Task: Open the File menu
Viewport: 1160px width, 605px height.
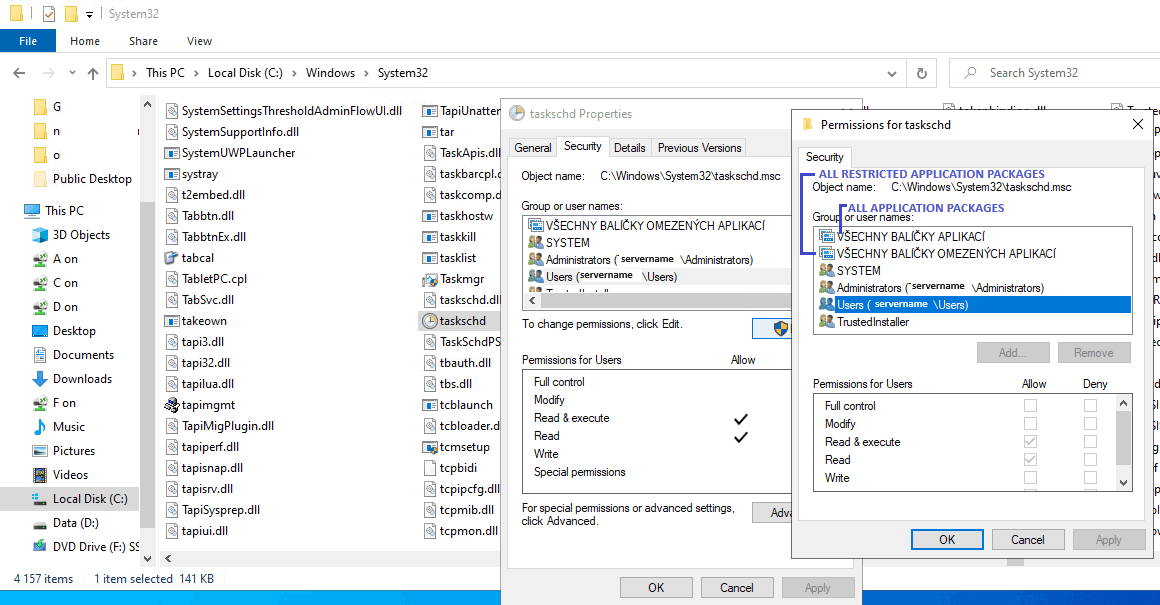Action: pyautogui.click(x=28, y=41)
